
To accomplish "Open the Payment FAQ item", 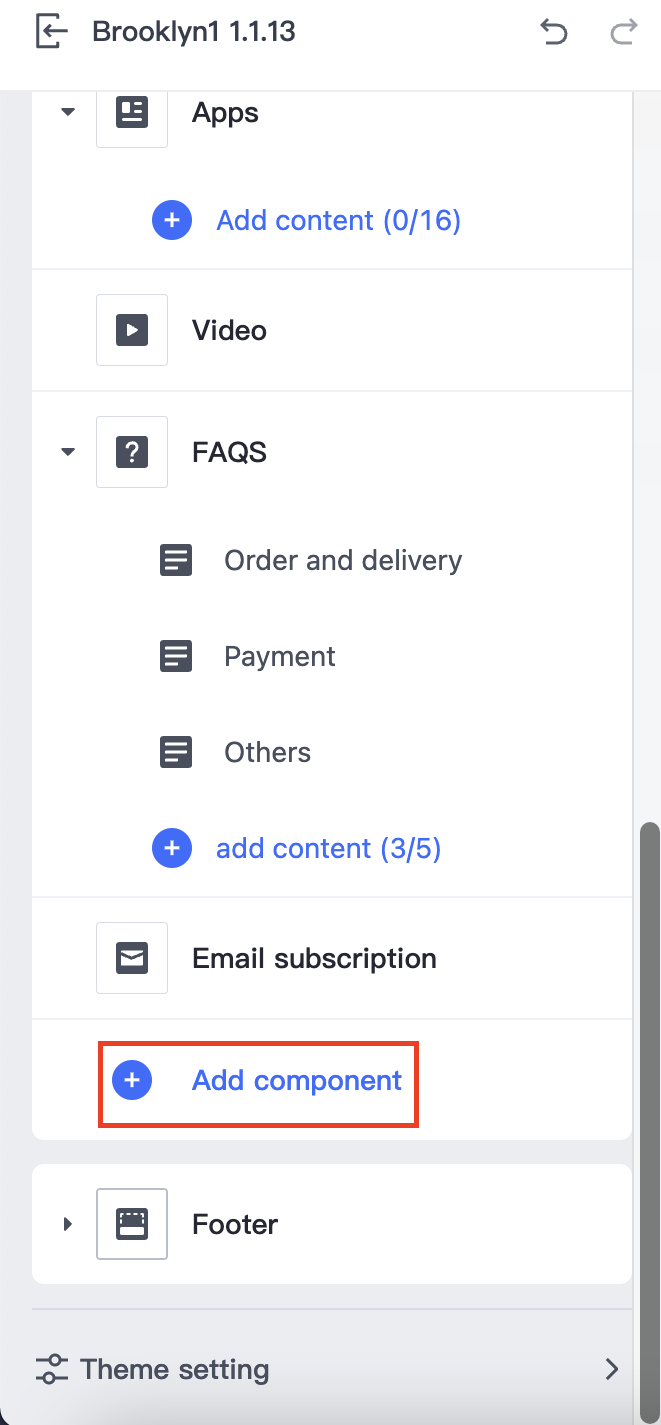I will pyautogui.click(x=280, y=656).
